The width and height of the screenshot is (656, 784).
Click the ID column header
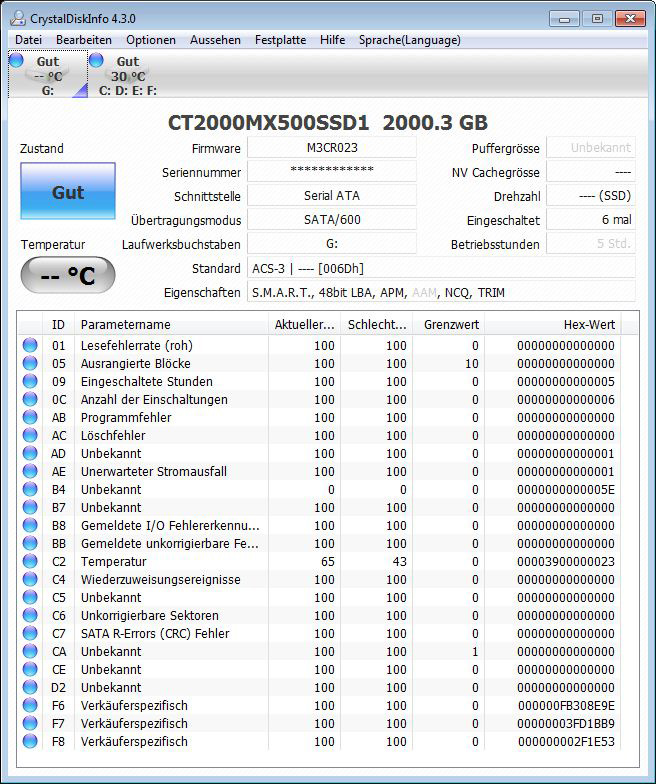[x=58, y=324]
